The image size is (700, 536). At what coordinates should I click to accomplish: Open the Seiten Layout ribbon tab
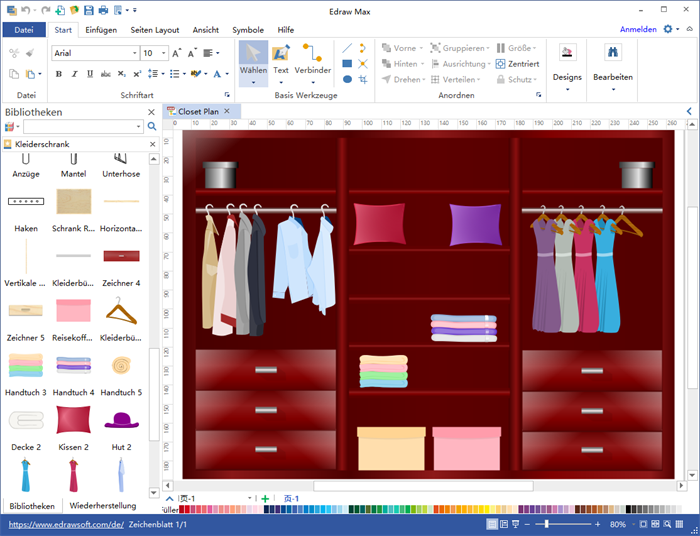(155, 30)
